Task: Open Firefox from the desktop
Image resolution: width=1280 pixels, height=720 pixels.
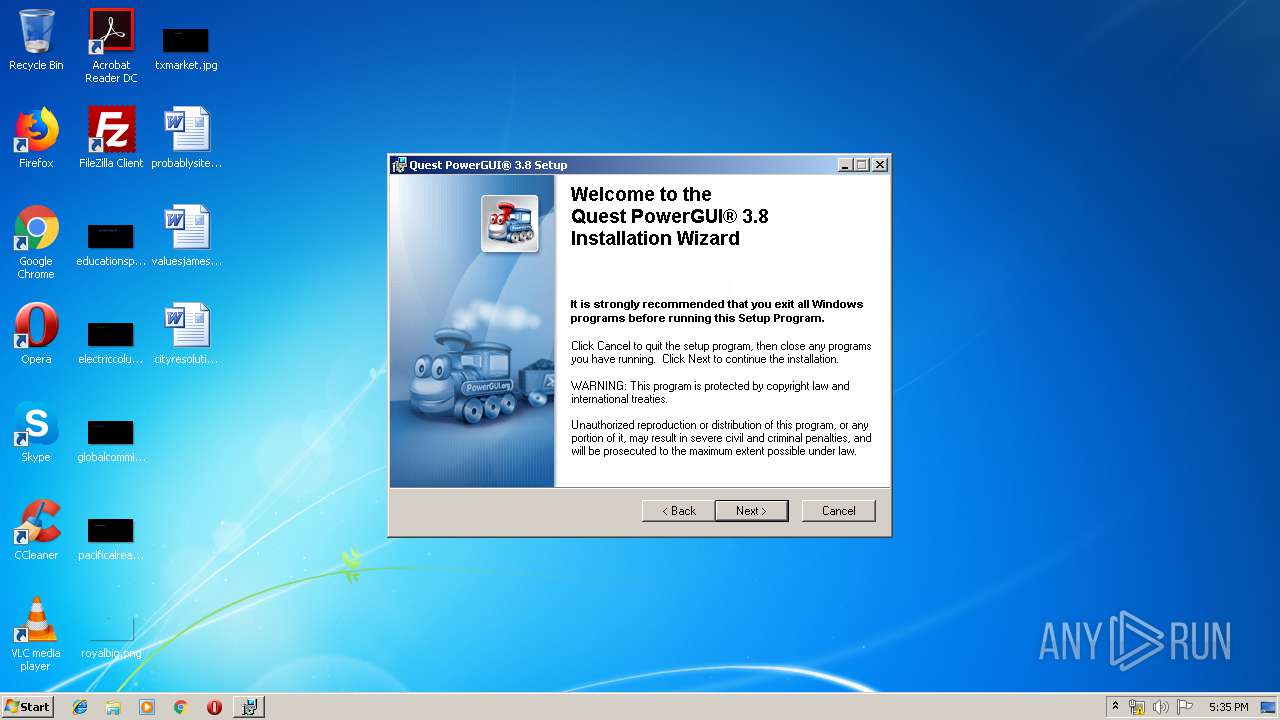Action: pos(36,138)
